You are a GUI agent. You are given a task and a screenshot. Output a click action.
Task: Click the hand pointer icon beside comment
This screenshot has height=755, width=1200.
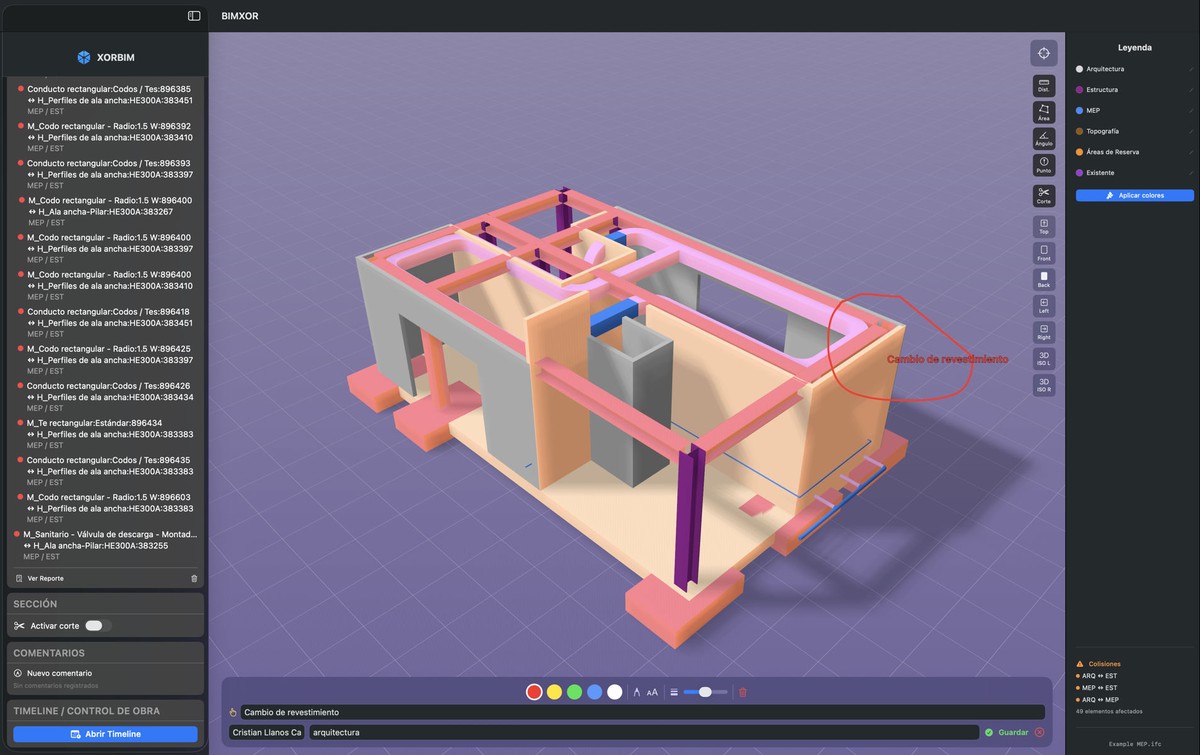click(x=233, y=712)
